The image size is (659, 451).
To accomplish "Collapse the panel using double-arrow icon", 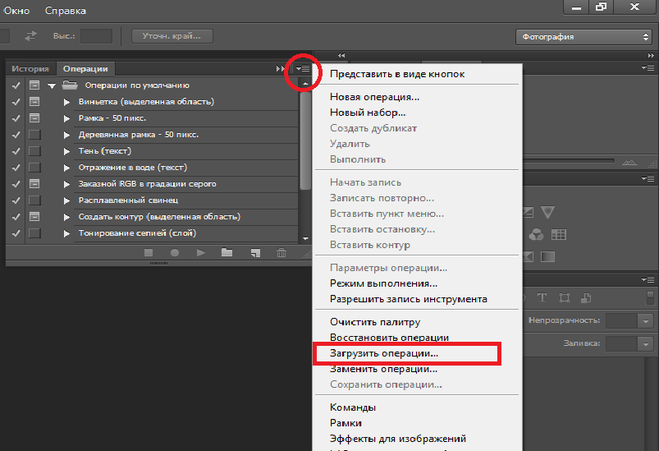I will 279,69.
